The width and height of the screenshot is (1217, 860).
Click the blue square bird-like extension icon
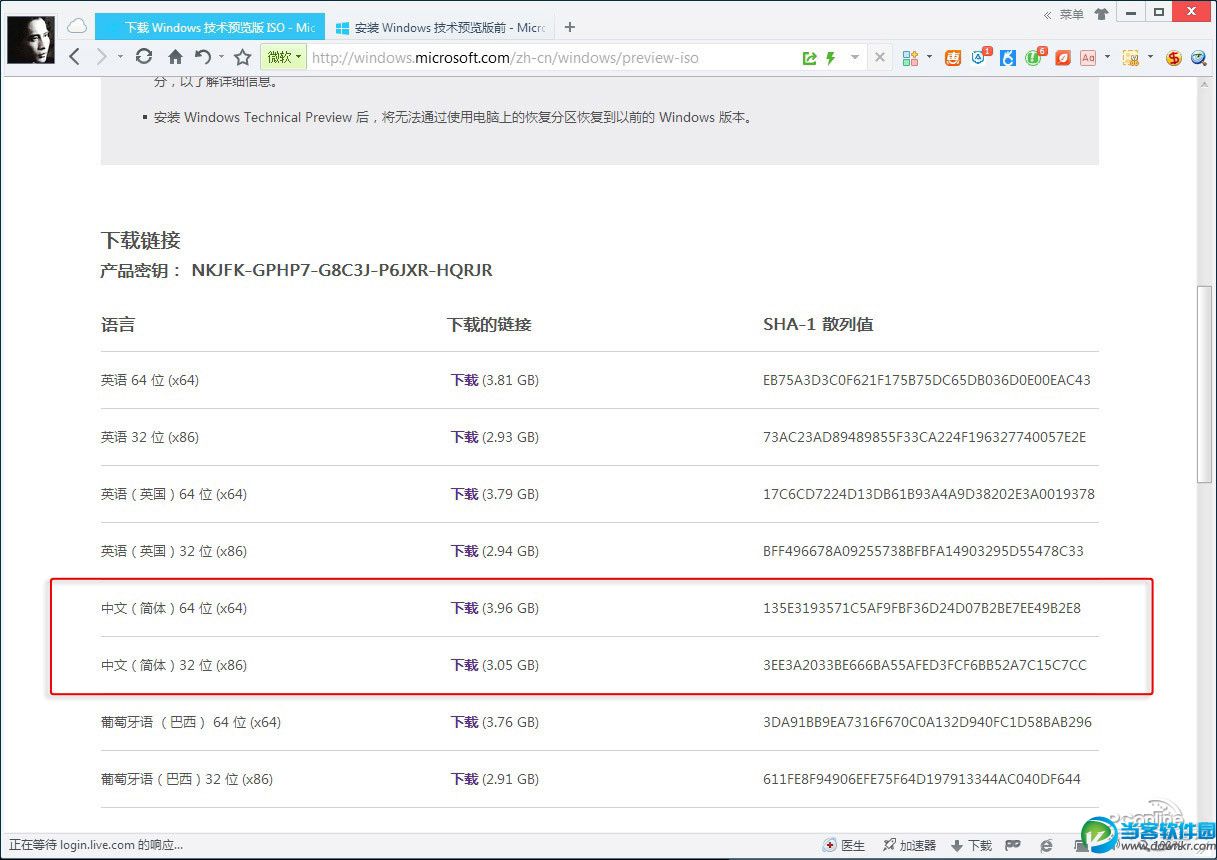coord(1008,58)
